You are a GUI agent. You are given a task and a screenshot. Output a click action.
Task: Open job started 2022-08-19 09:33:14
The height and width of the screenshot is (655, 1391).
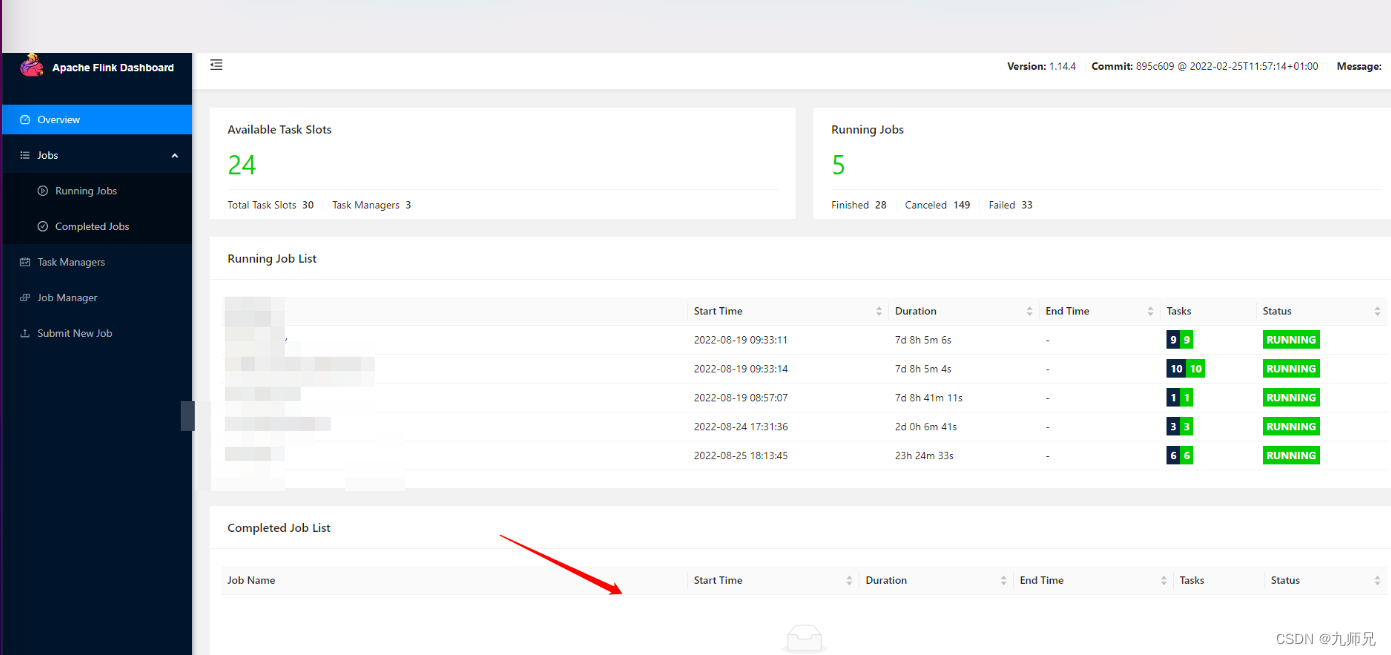tap(741, 369)
